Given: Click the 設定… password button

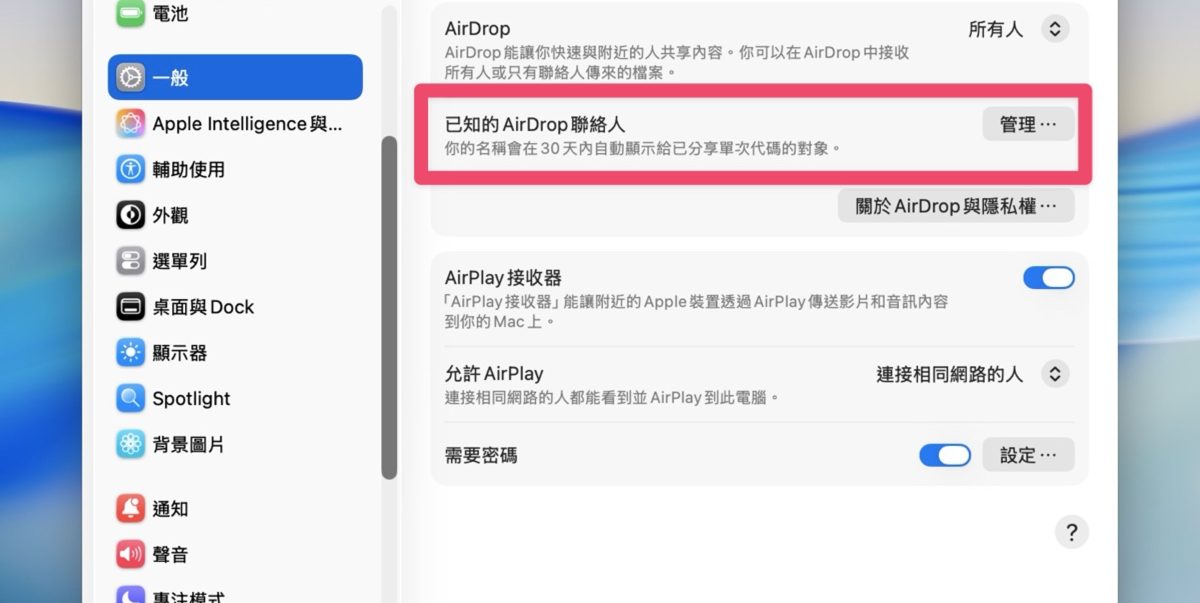Looking at the screenshot, I should (x=1028, y=455).
